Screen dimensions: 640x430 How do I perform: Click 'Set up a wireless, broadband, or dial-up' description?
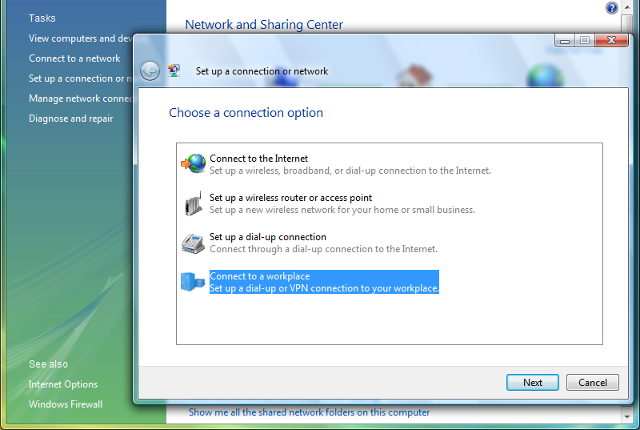click(350, 171)
